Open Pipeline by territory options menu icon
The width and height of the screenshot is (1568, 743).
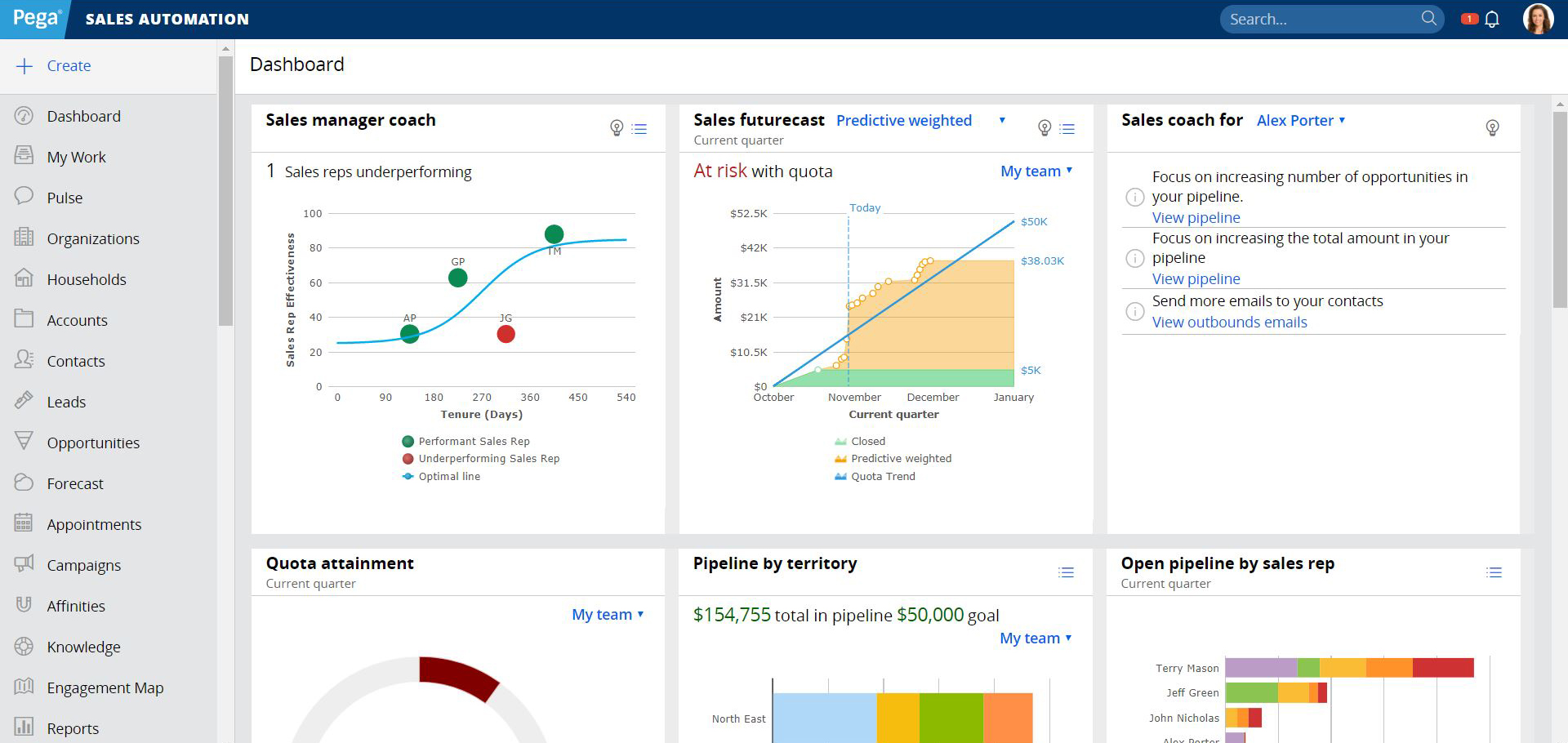pyautogui.click(x=1066, y=573)
